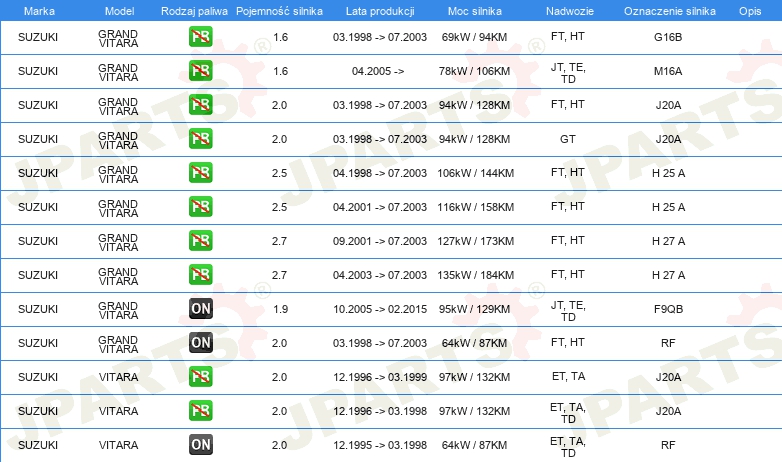The width and height of the screenshot is (782, 462).
Task: Select engine code G16B
Action: click(x=668, y=37)
